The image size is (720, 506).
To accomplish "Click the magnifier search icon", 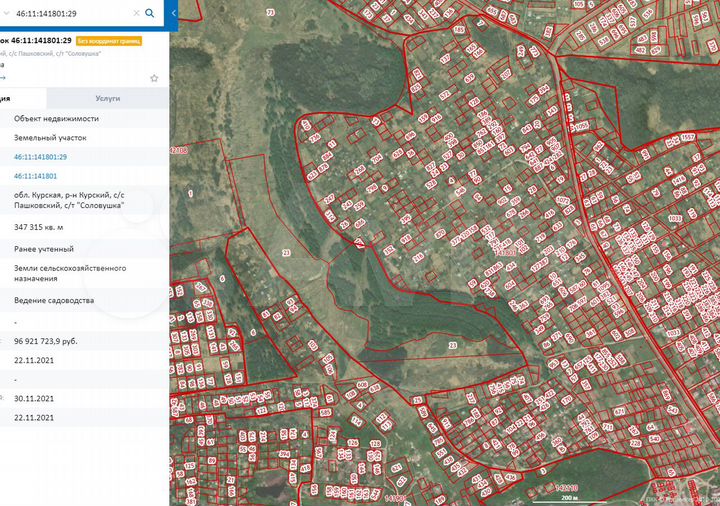I will 150,13.
